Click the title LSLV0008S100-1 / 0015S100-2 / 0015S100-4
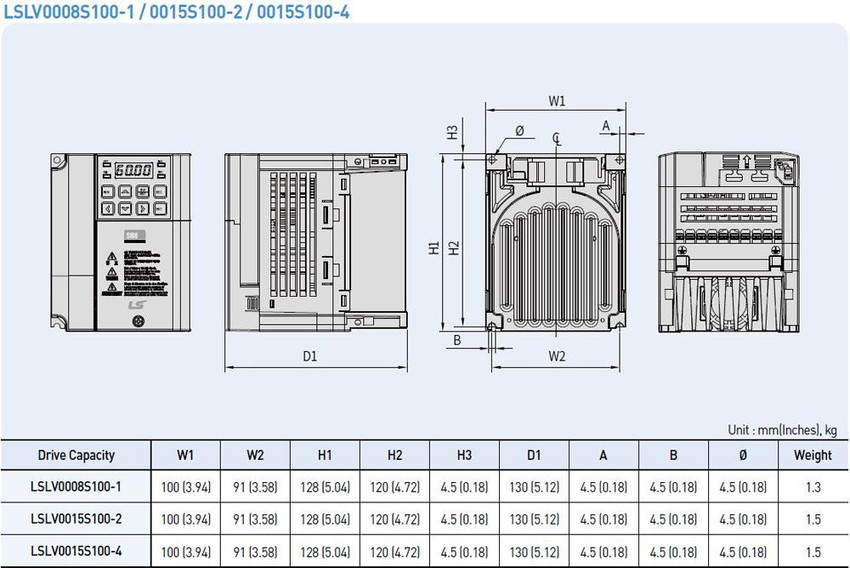This screenshot has height=568, width=850. [177, 11]
